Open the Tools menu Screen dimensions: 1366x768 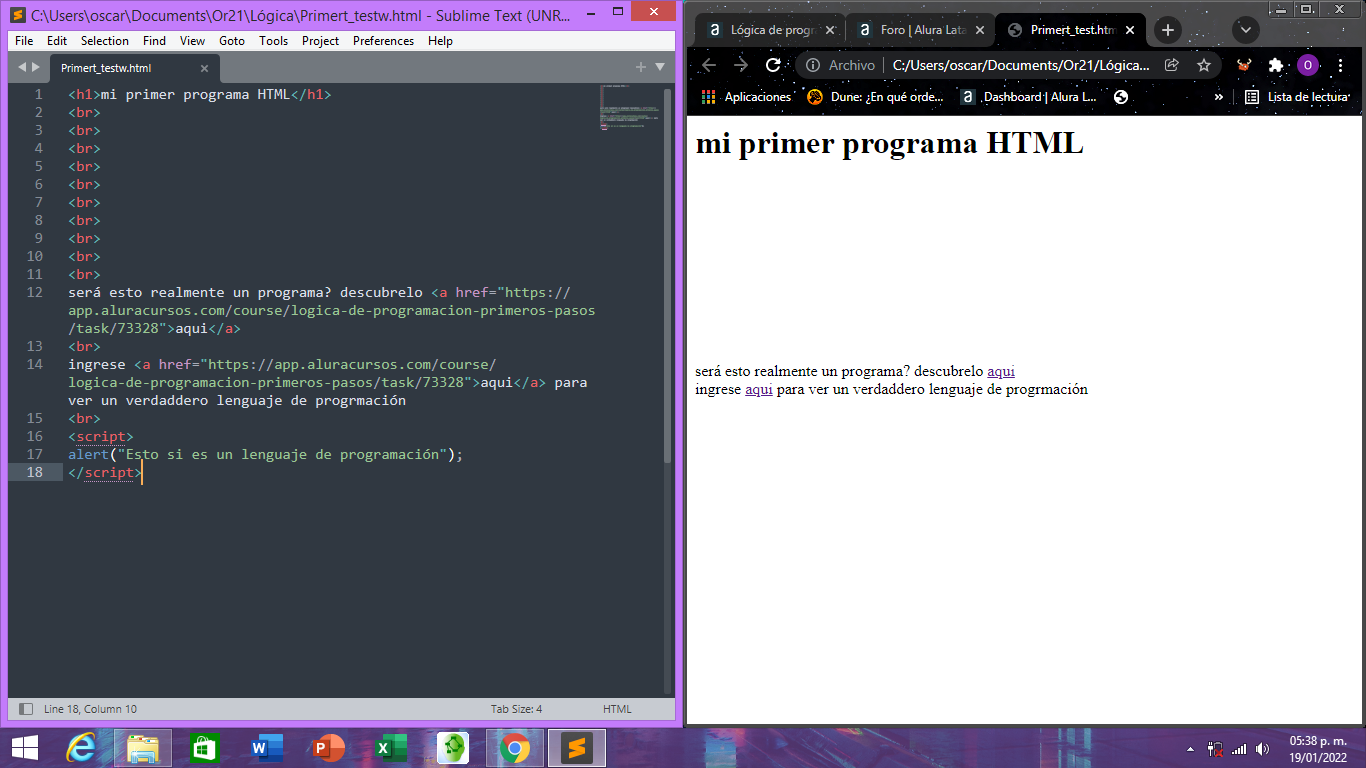coord(273,41)
